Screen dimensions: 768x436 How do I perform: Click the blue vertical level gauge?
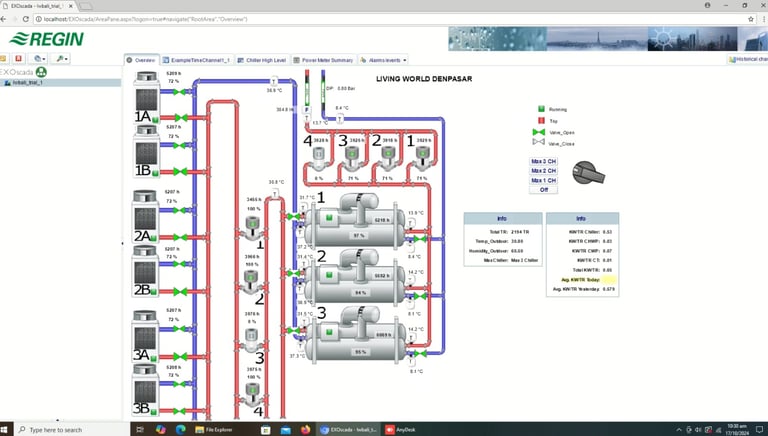point(323,92)
